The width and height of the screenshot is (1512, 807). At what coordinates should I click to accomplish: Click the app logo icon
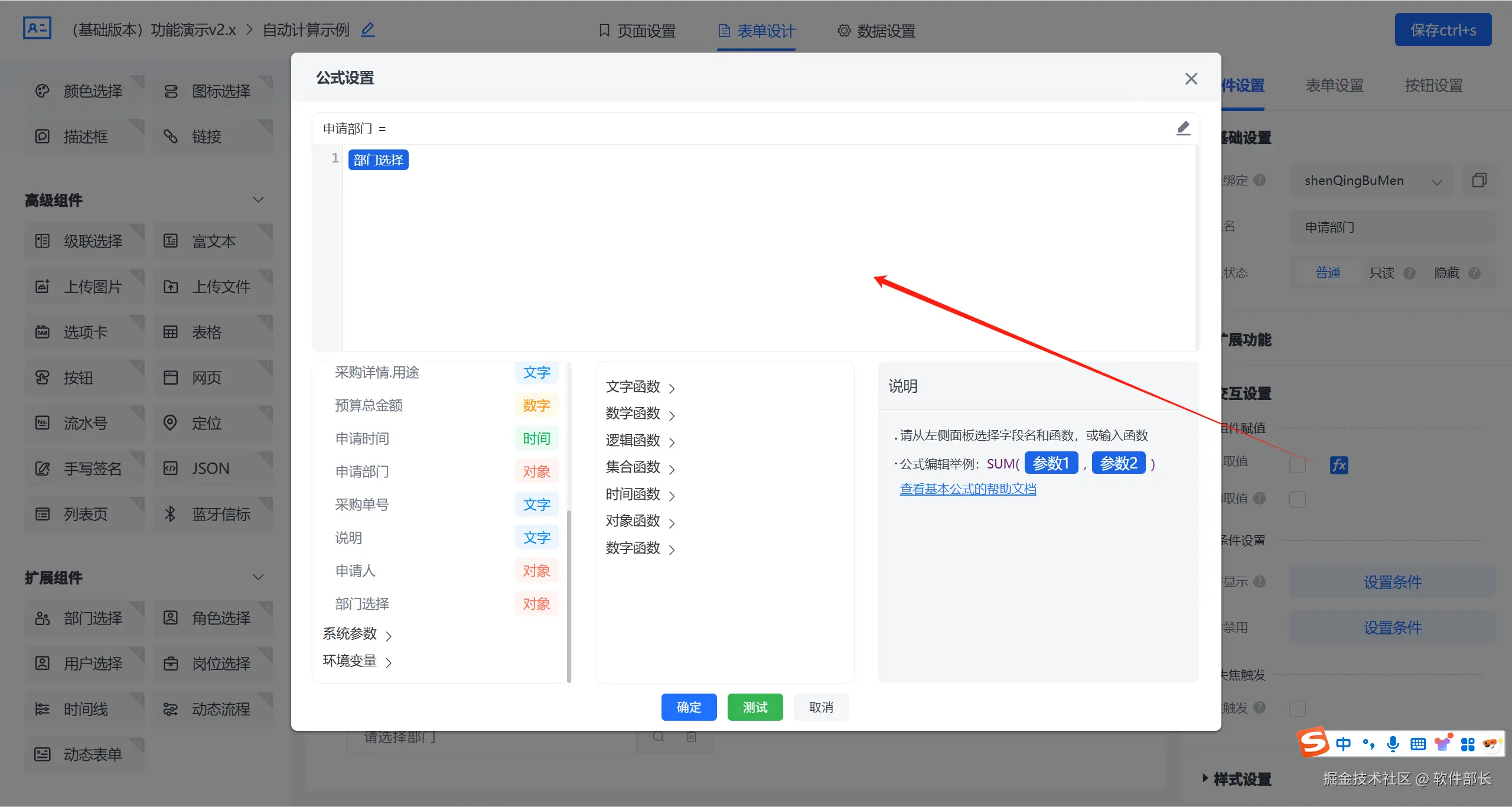pyautogui.click(x=37, y=28)
